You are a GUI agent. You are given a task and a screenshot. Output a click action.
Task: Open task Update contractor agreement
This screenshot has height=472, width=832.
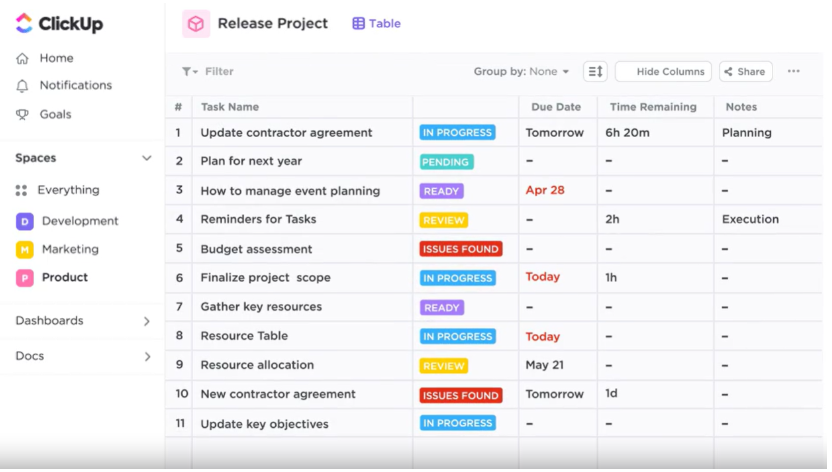click(x=287, y=133)
